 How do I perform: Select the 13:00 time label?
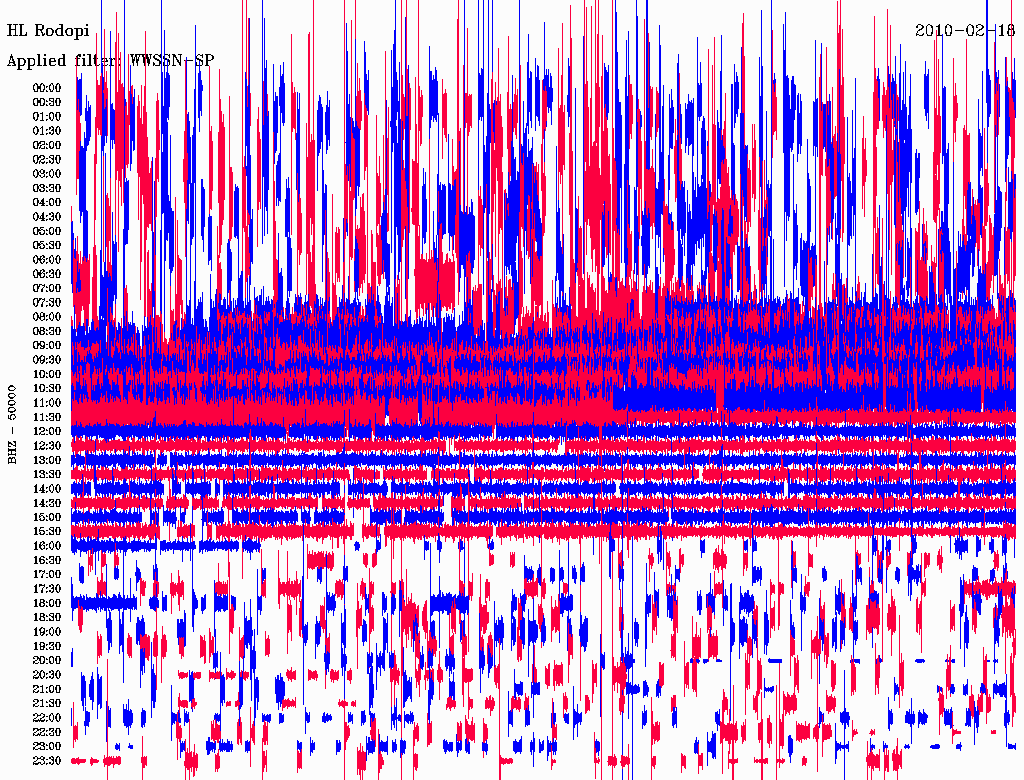[x=47, y=461]
